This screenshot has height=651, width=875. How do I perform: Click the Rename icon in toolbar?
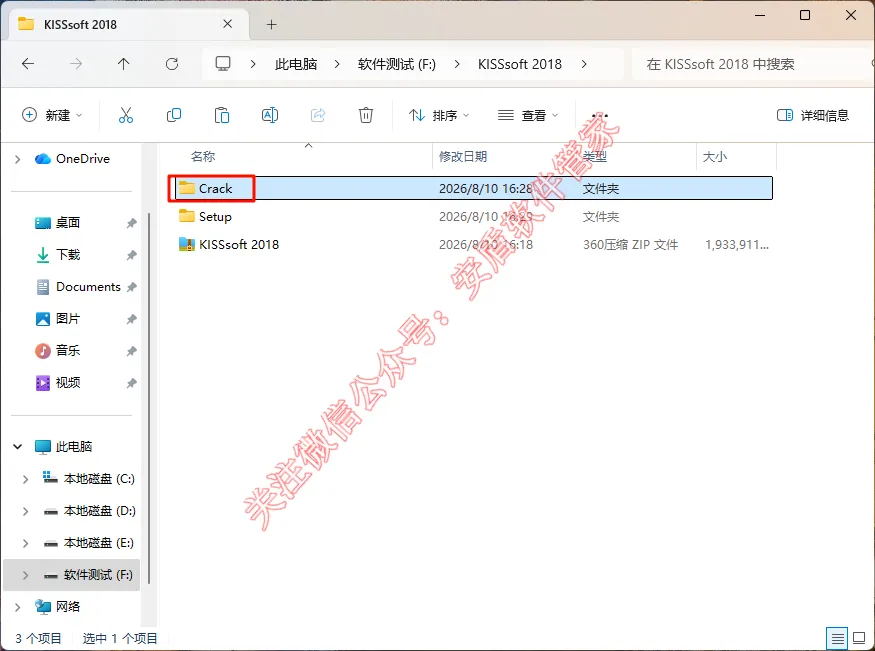point(270,115)
